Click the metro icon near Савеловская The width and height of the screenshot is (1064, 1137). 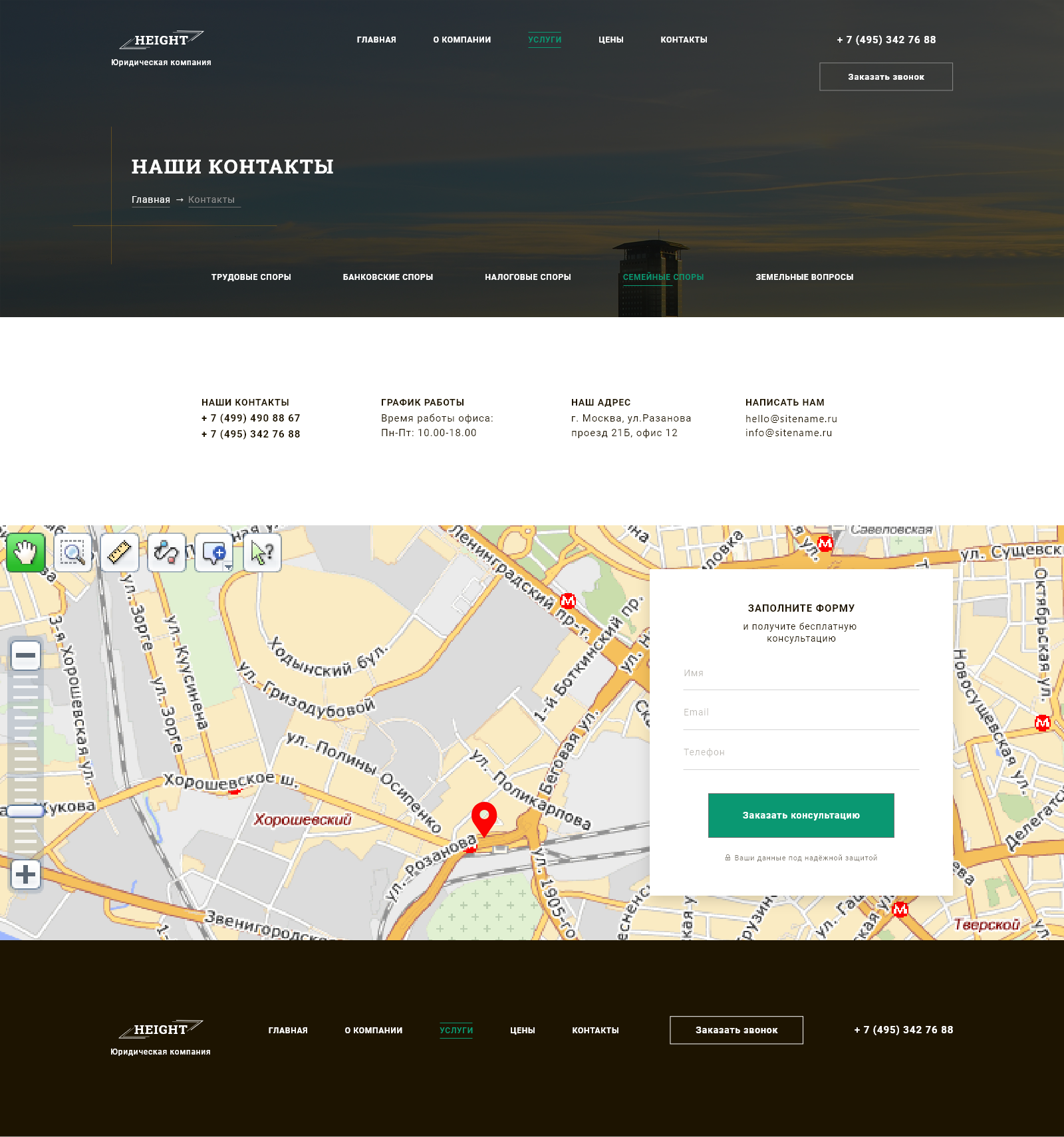(825, 543)
